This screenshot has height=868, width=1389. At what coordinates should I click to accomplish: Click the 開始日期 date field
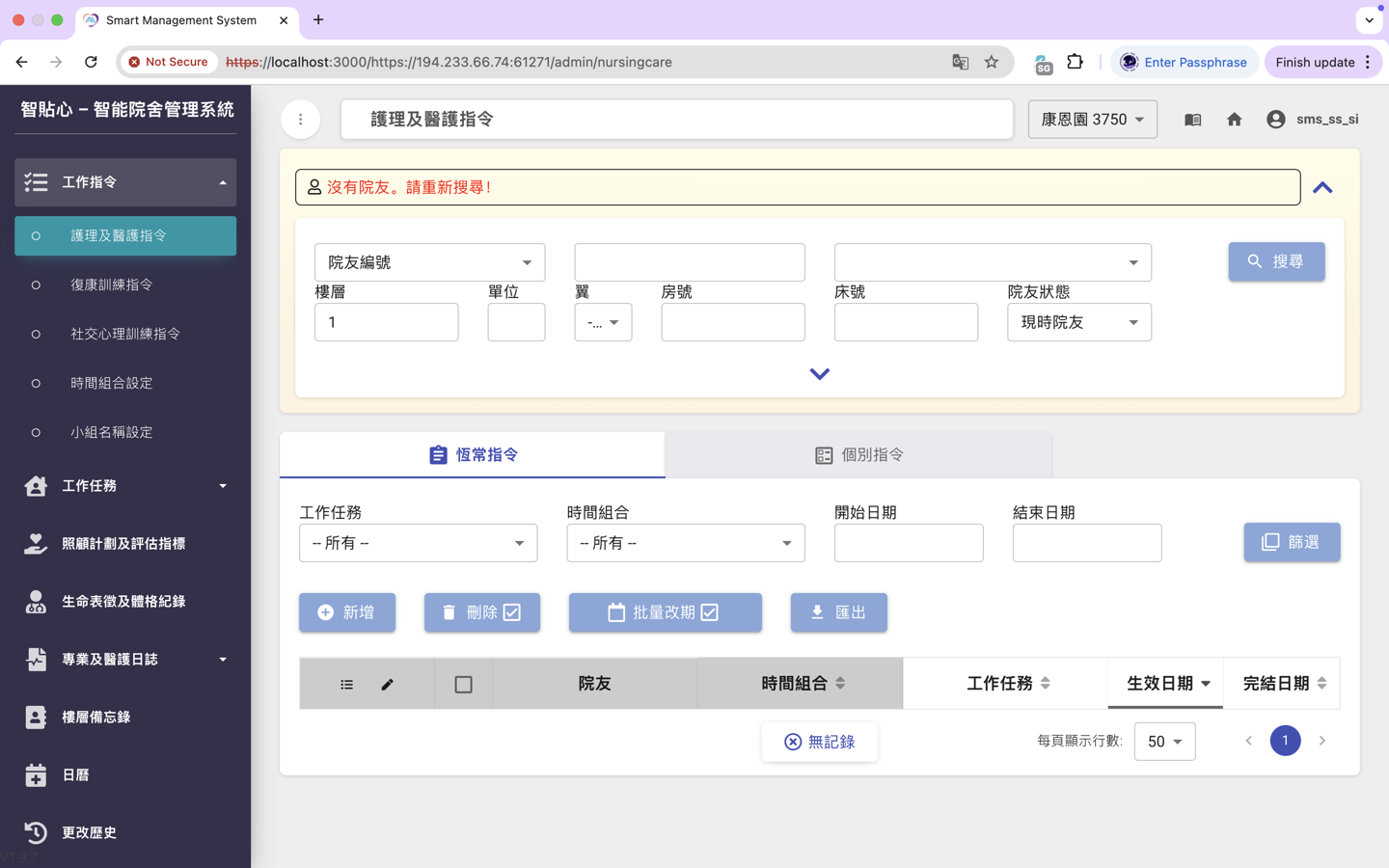909,543
